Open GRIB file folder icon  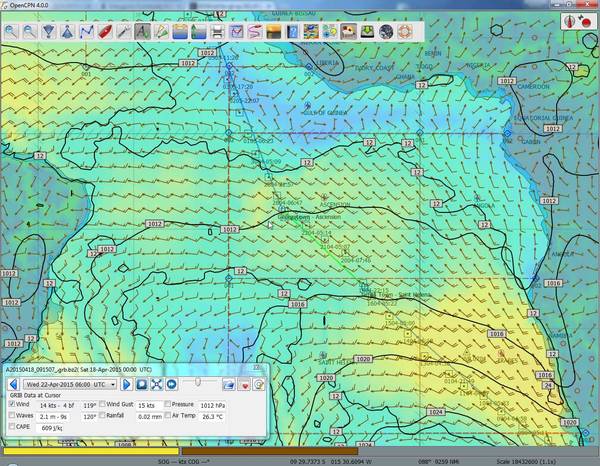[229, 384]
